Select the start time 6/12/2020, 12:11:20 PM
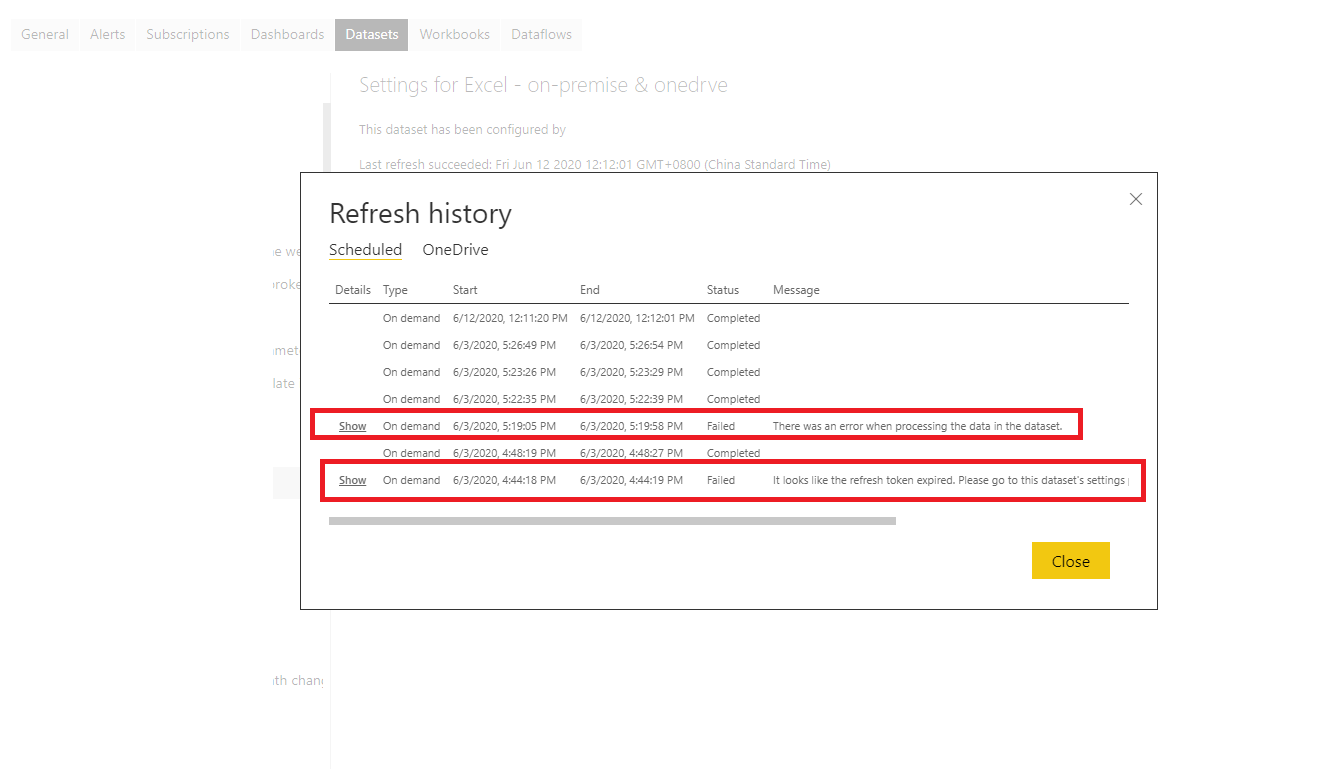1327x769 pixels. 510,318
